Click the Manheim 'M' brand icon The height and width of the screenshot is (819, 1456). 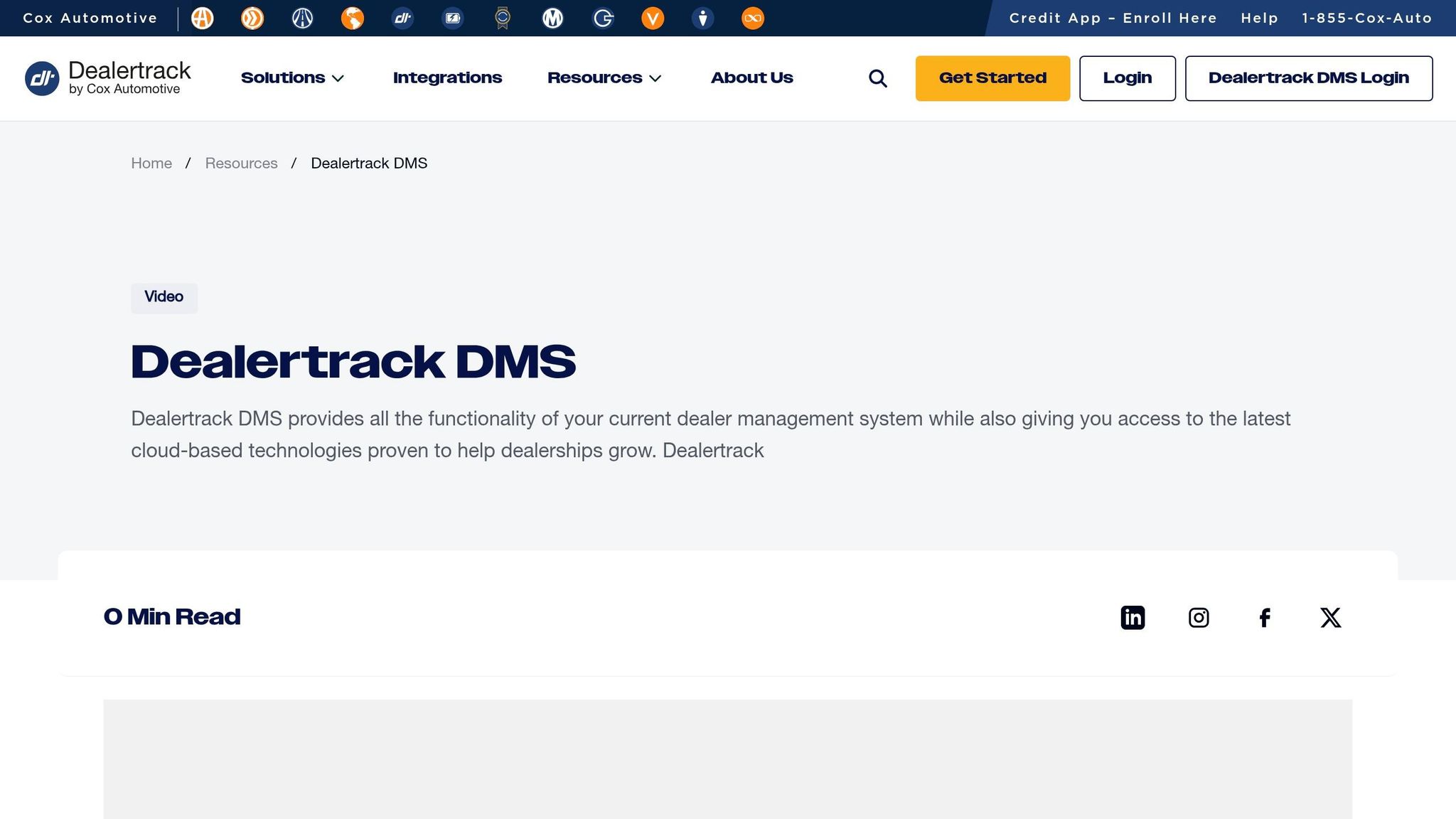tap(552, 18)
